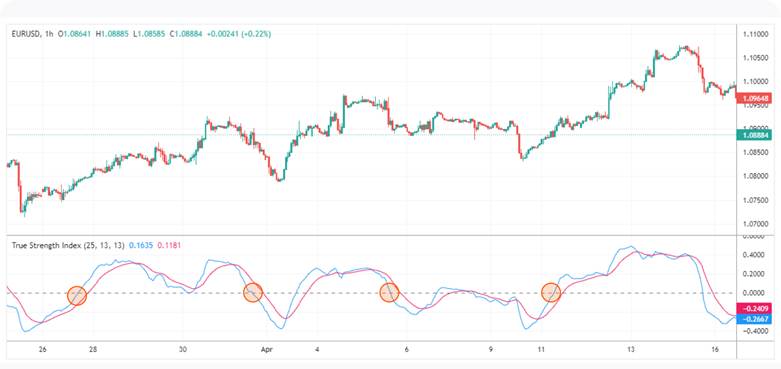Open the True Strength Index (25, 13, 13) legend

pos(68,245)
